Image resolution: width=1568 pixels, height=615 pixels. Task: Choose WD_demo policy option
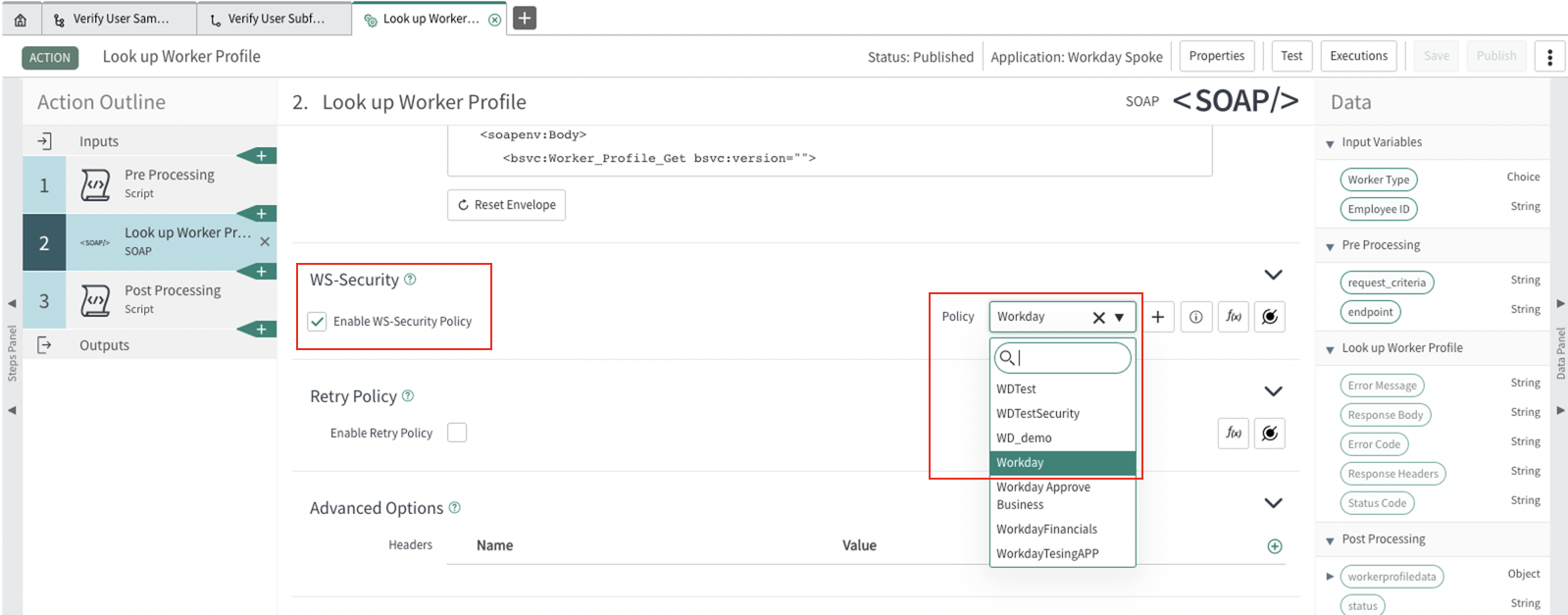tap(1063, 438)
